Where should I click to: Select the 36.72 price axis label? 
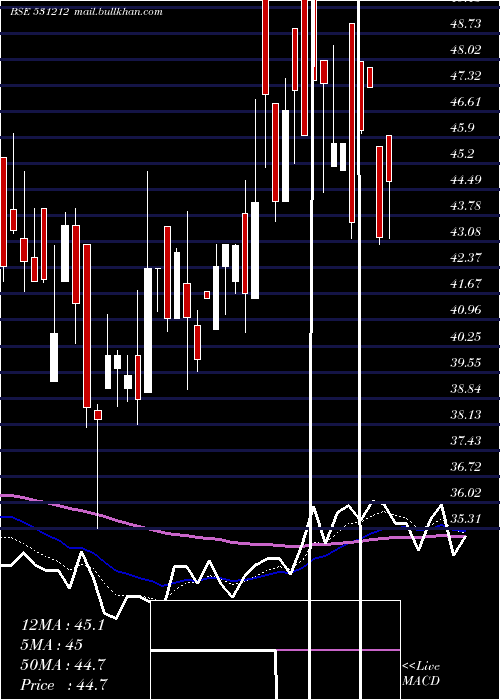(x=466, y=467)
